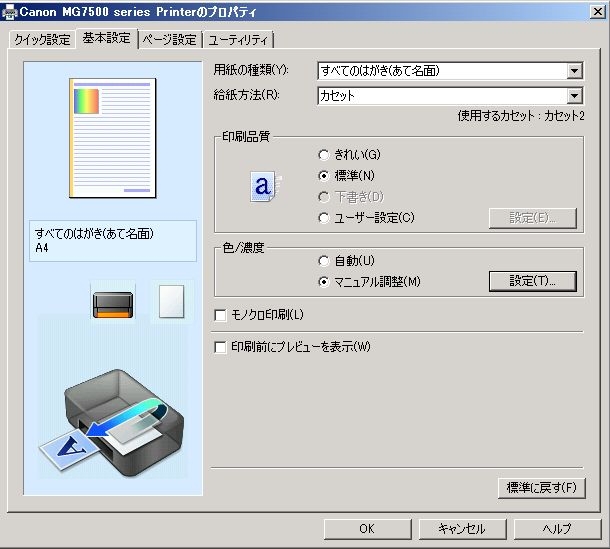Open the ユーティリティ tab

[x=238, y=40]
